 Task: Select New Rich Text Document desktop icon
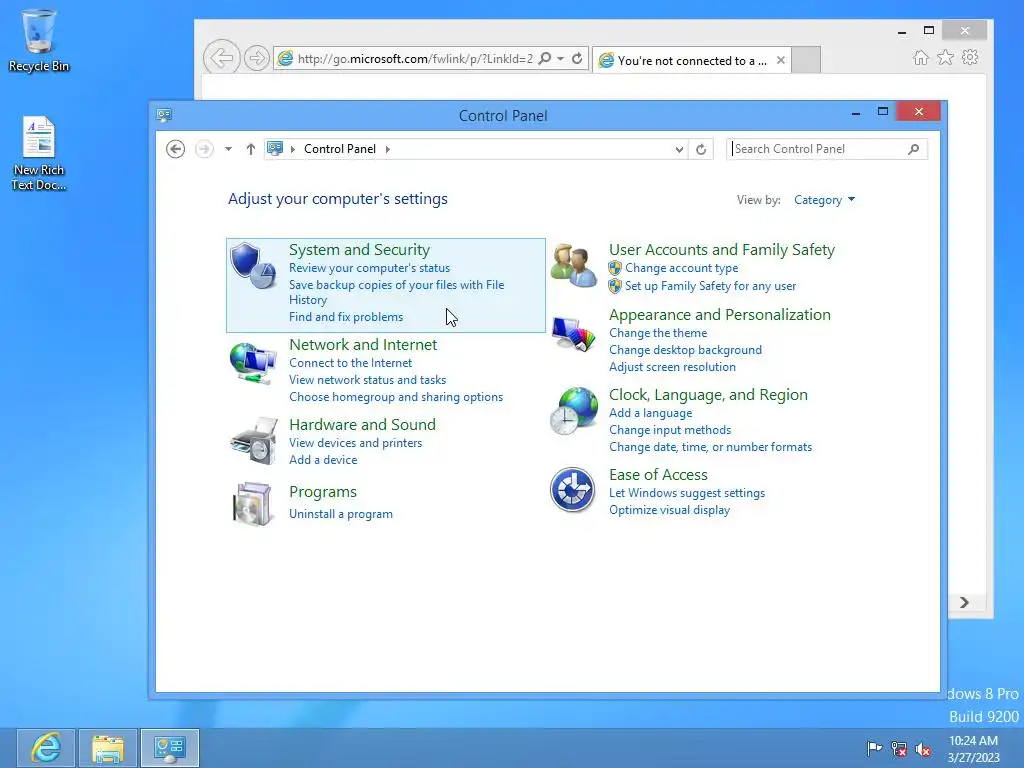click(x=39, y=153)
